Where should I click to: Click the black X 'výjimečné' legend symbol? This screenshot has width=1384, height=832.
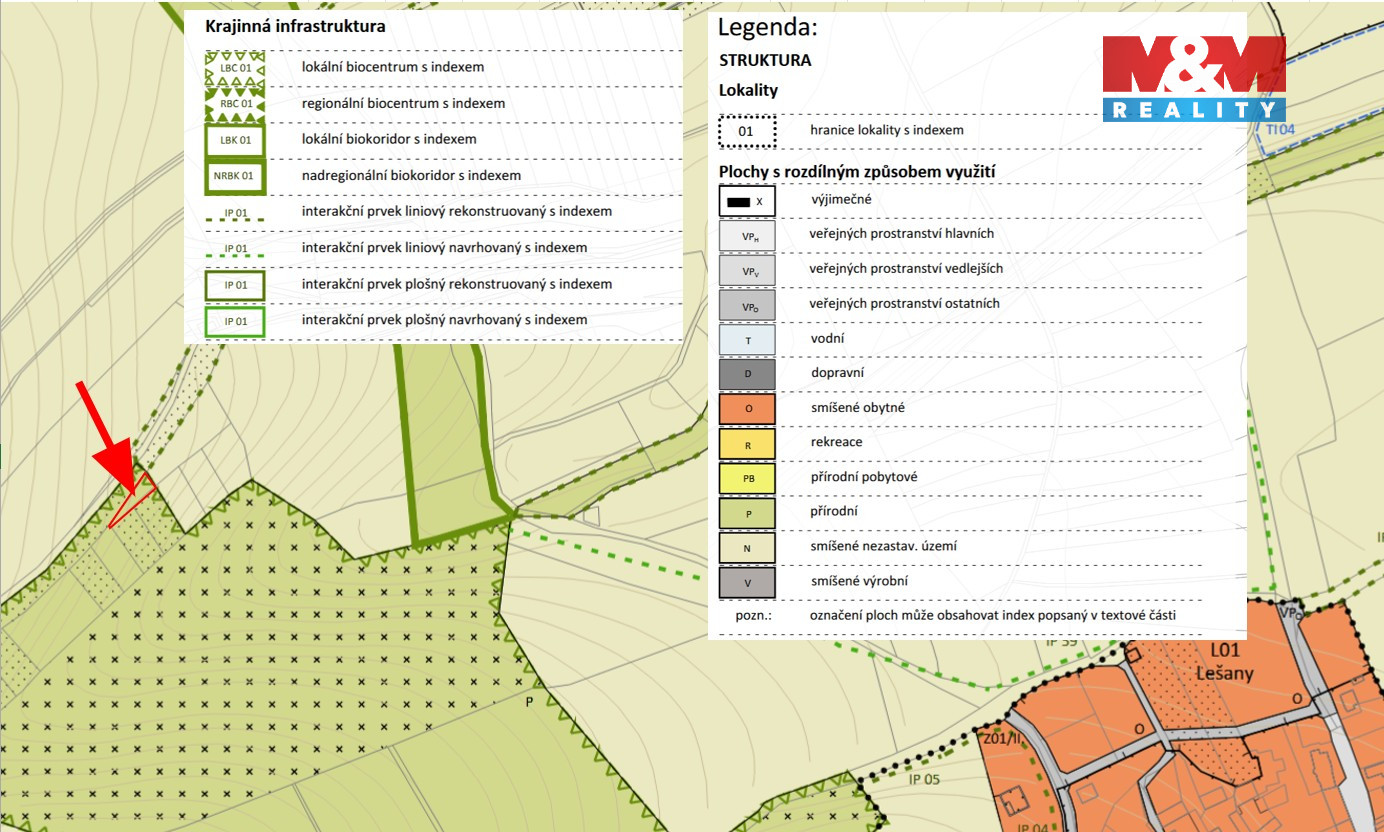tap(746, 201)
